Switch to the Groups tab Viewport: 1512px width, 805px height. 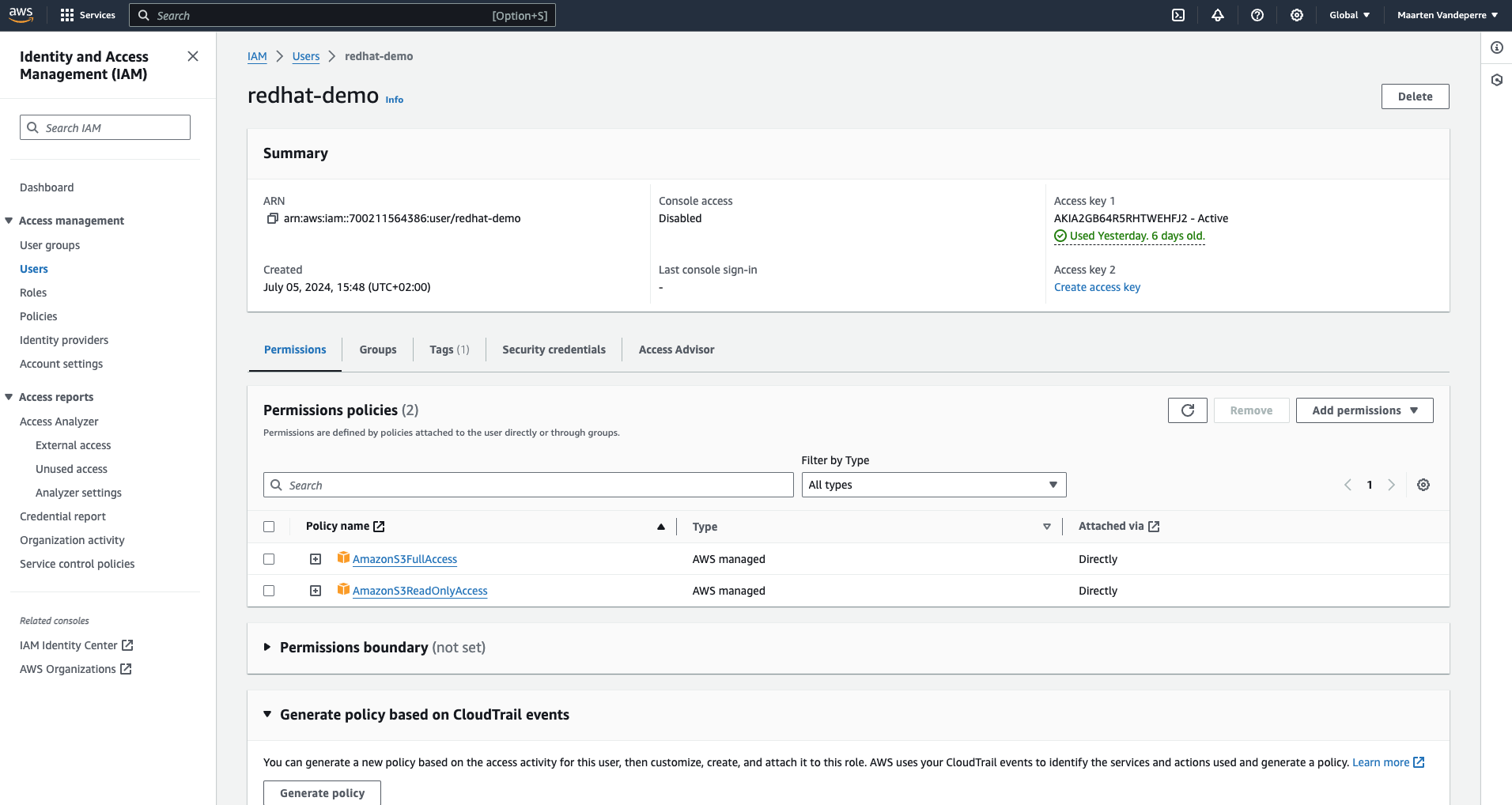click(x=378, y=350)
